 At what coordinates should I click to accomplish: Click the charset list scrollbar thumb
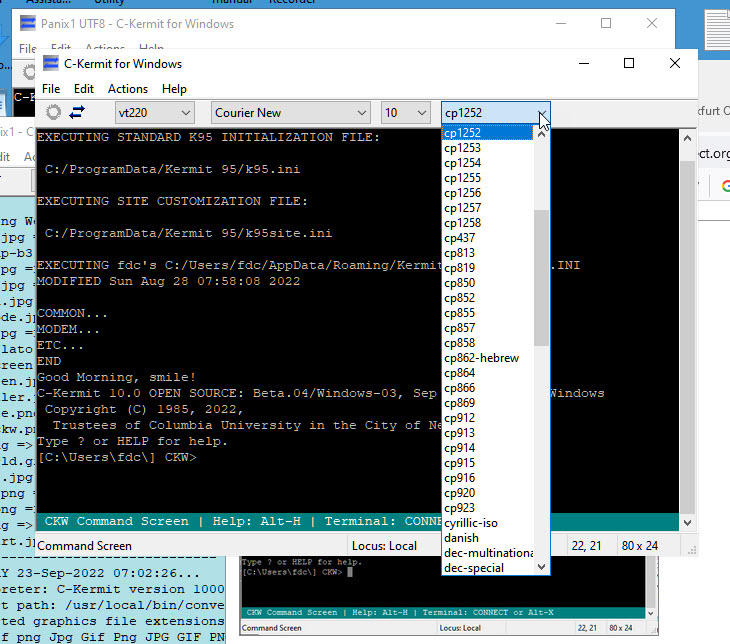(541, 278)
